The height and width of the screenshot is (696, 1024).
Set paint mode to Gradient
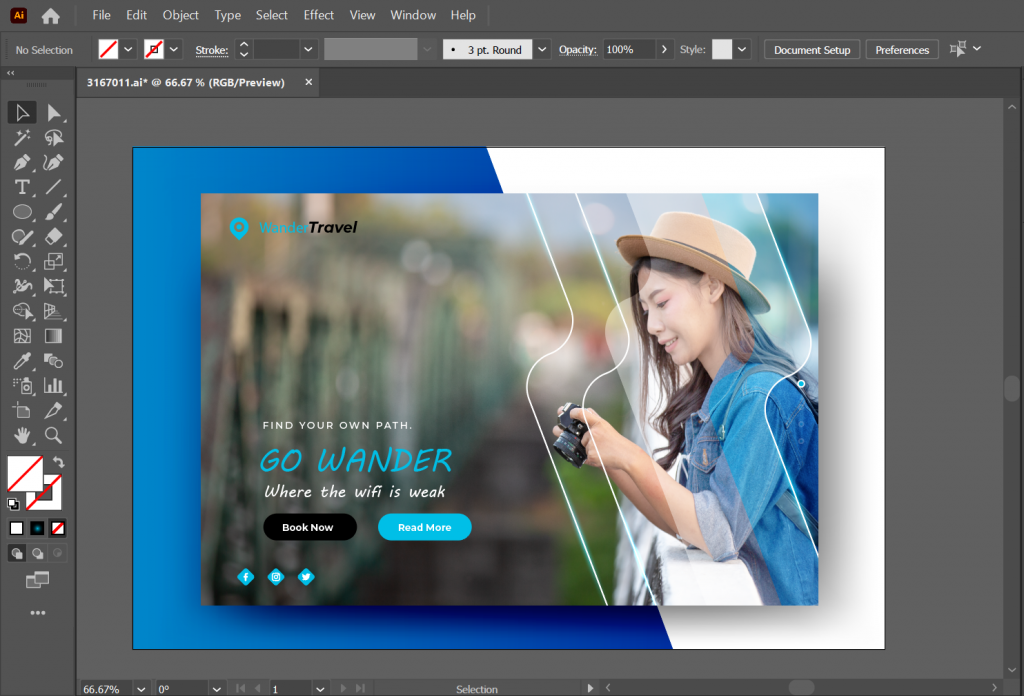37,528
